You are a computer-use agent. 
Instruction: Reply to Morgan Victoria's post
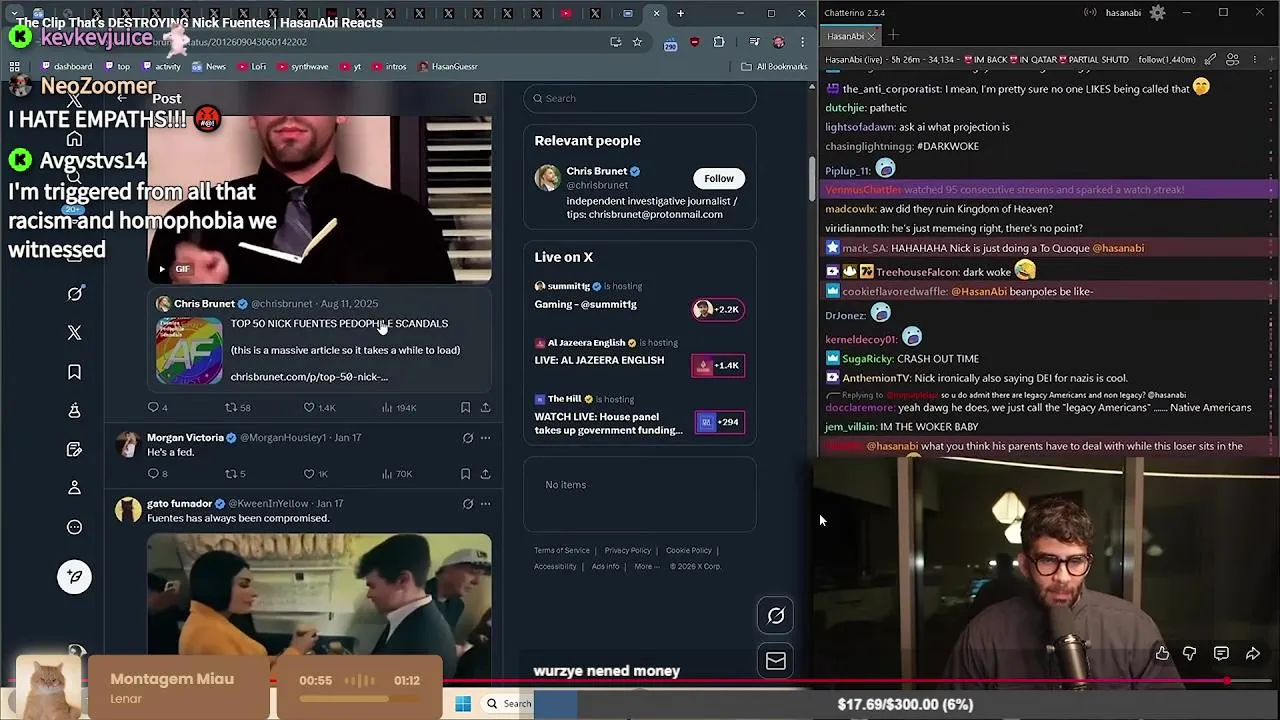[157, 474]
